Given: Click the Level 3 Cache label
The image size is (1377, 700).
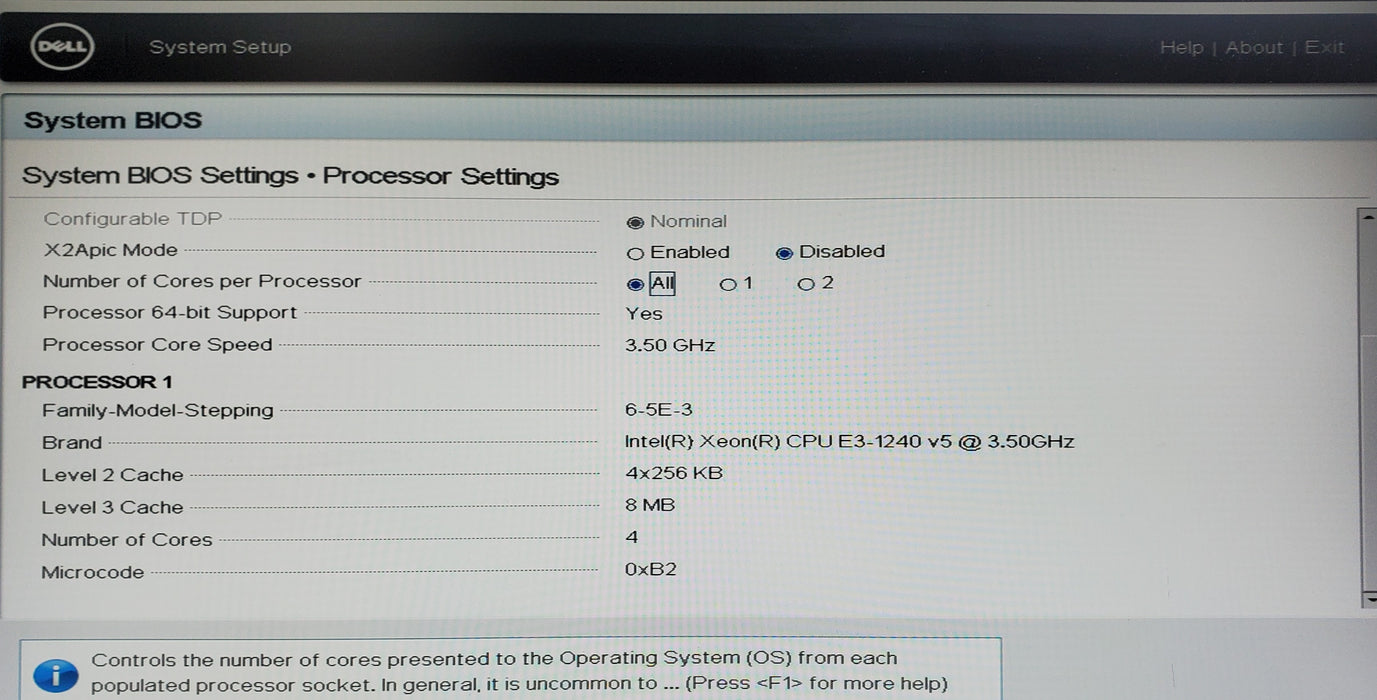Looking at the screenshot, I should [113, 507].
